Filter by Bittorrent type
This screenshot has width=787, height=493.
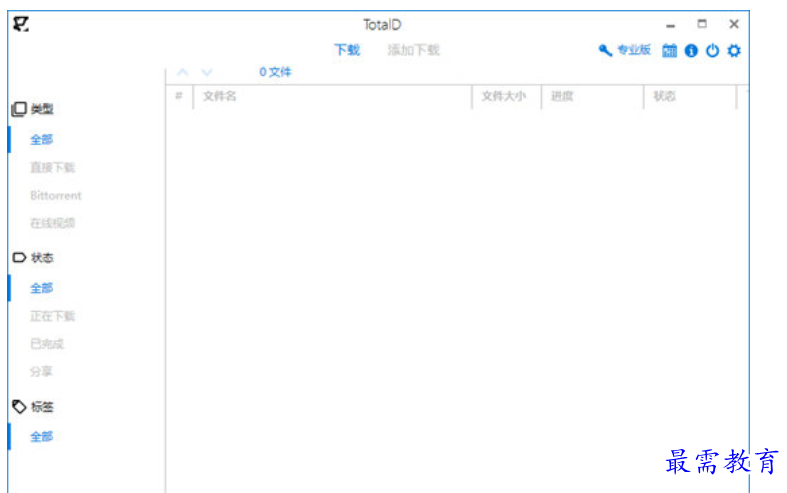pos(56,195)
